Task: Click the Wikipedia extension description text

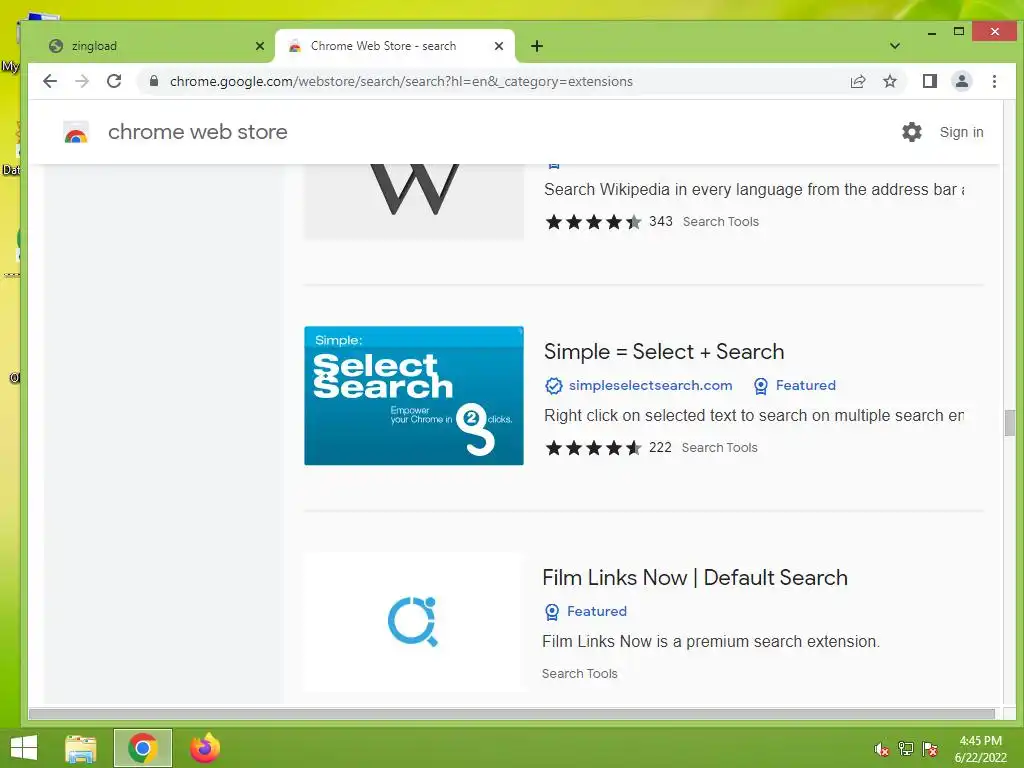Action: point(754,189)
